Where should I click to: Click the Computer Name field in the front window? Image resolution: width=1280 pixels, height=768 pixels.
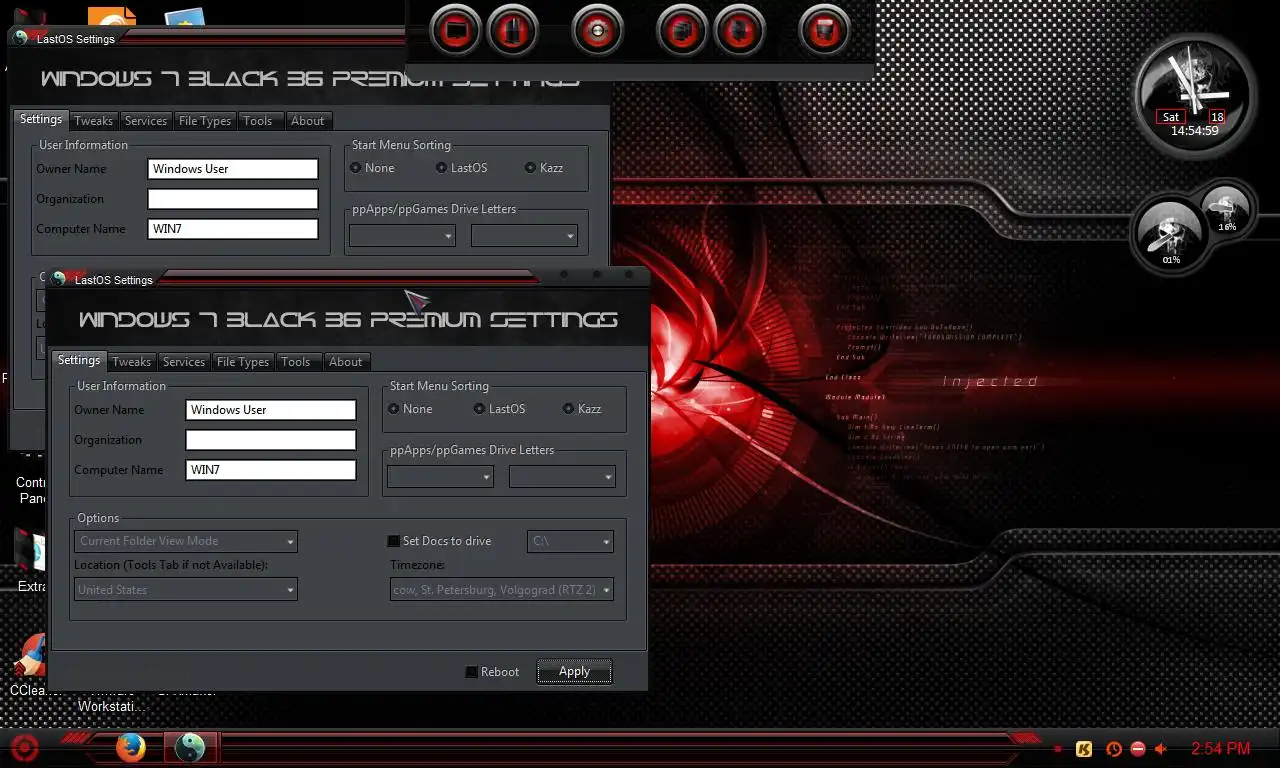271,470
